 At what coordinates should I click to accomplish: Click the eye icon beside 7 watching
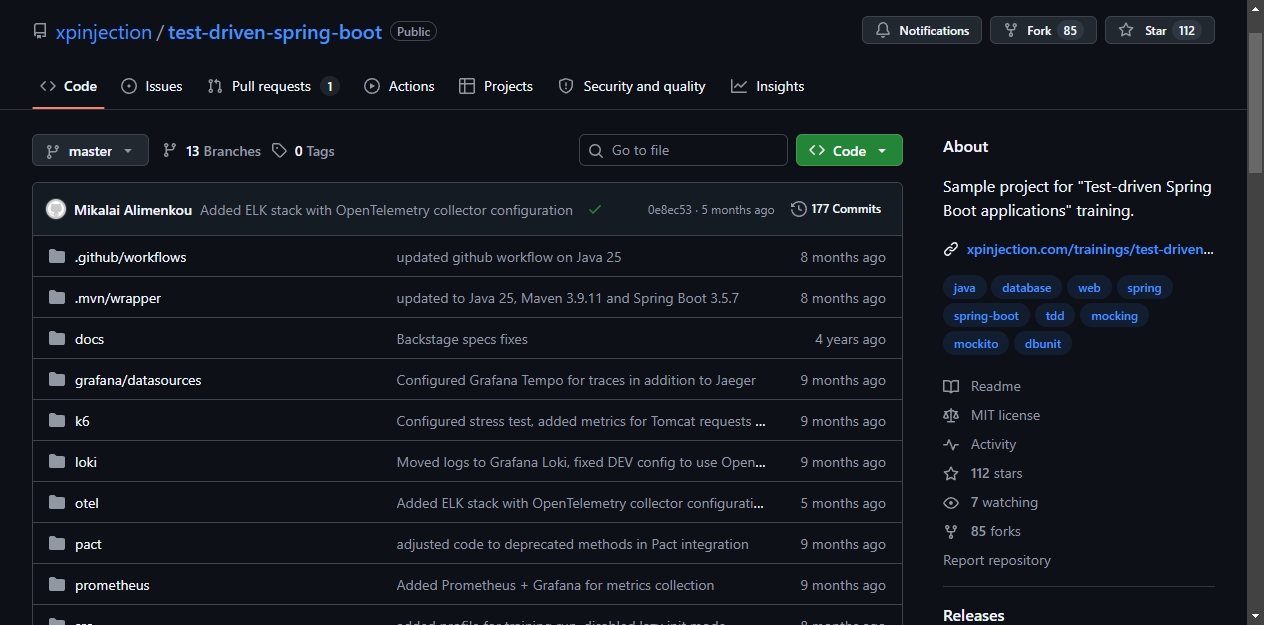coord(951,502)
